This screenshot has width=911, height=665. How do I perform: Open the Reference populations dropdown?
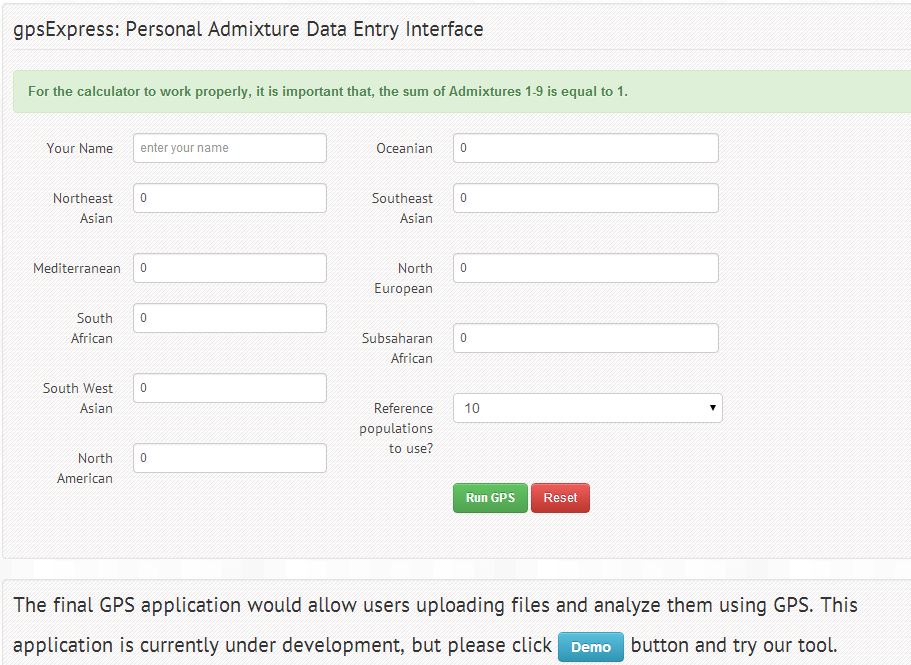tap(587, 408)
